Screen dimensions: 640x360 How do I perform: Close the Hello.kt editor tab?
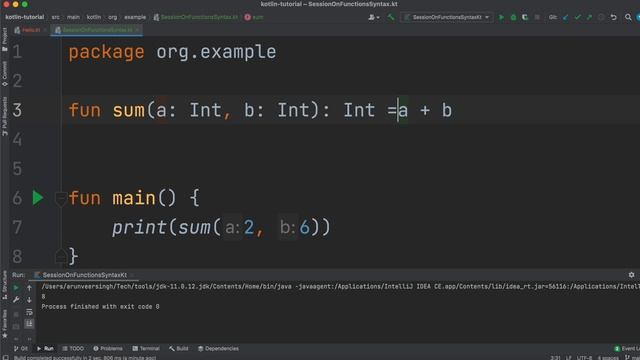[x=45, y=30]
